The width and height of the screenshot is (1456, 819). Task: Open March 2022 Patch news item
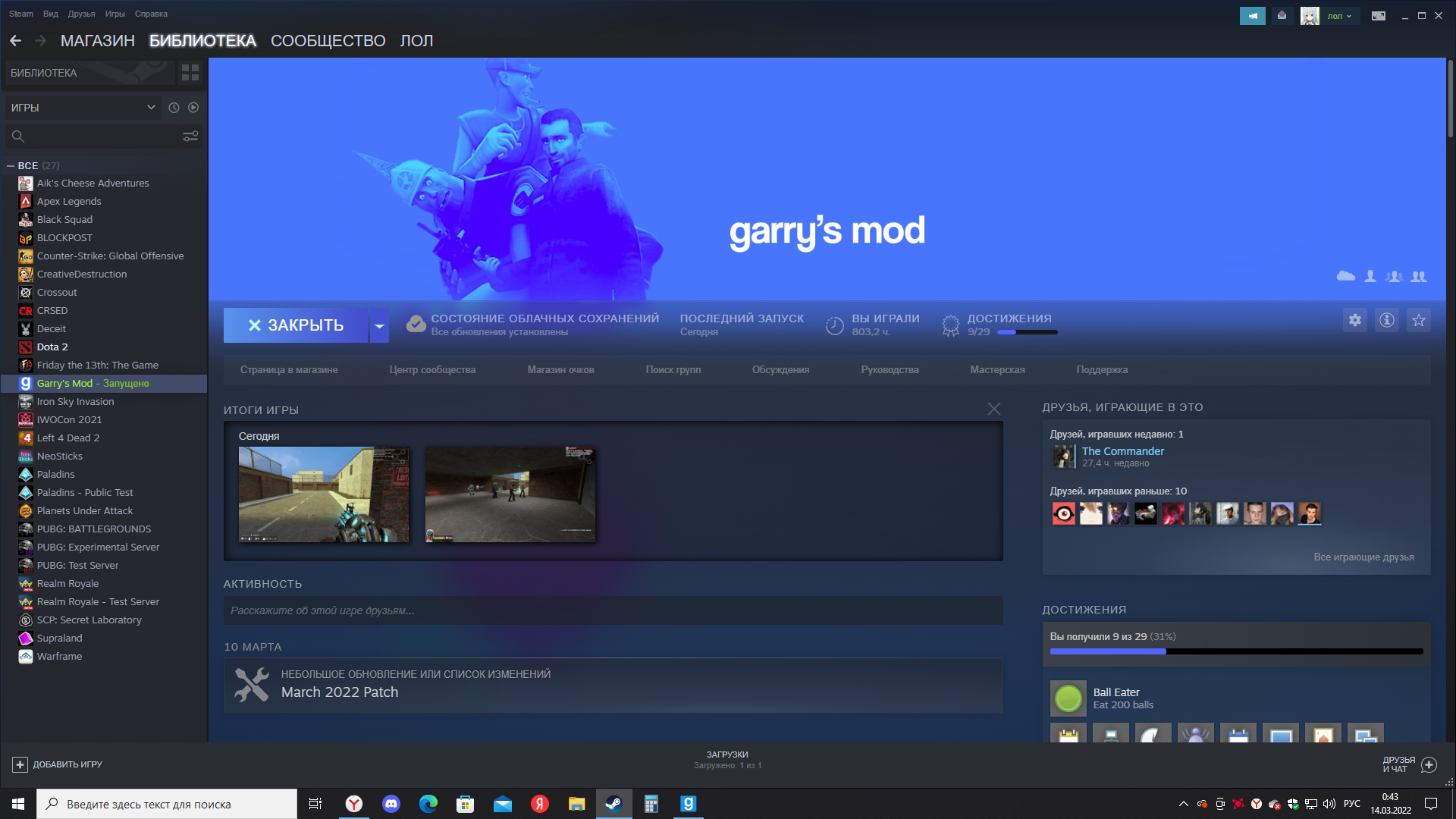pyautogui.click(x=613, y=685)
